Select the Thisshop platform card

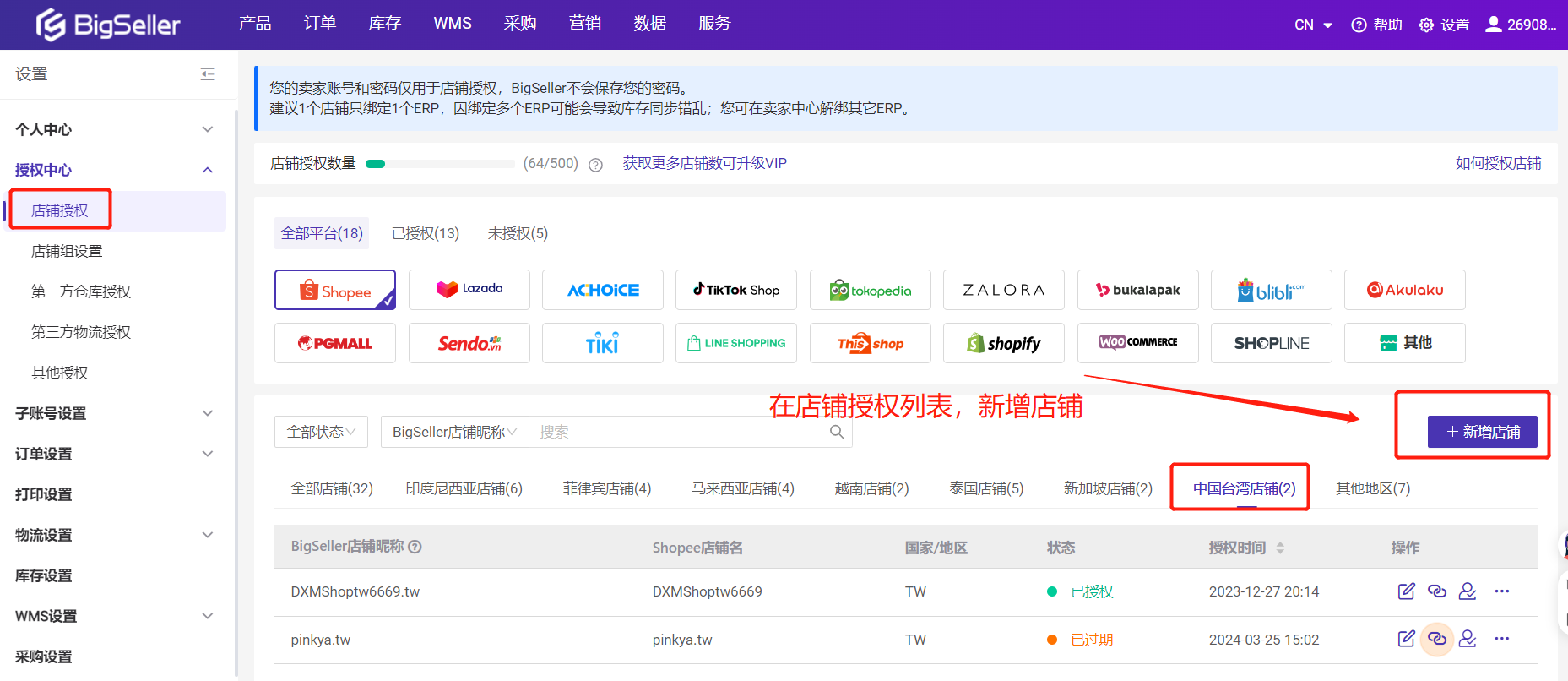pos(871,343)
